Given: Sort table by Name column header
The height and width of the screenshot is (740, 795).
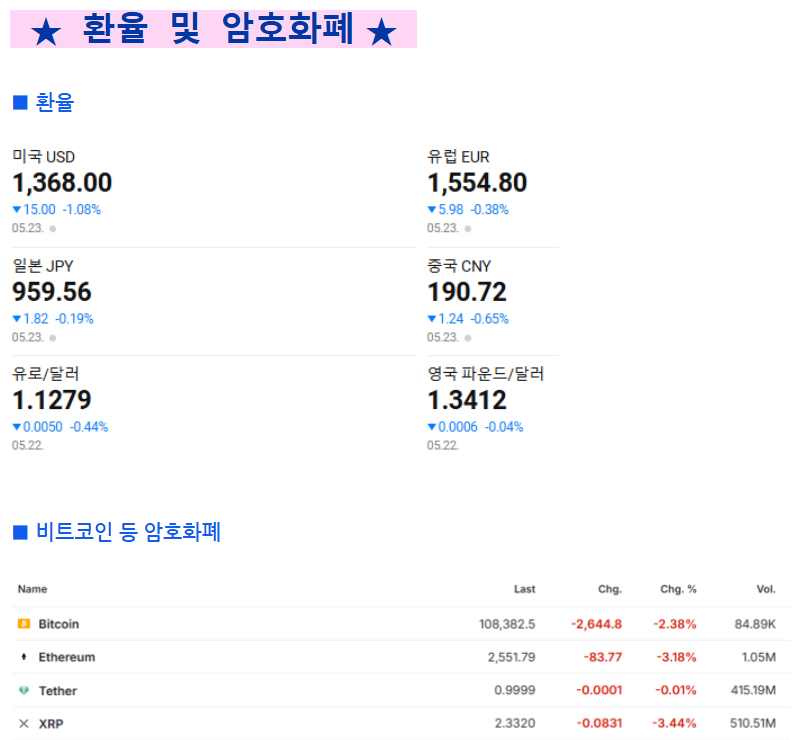Looking at the screenshot, I should tap(32, 589).
